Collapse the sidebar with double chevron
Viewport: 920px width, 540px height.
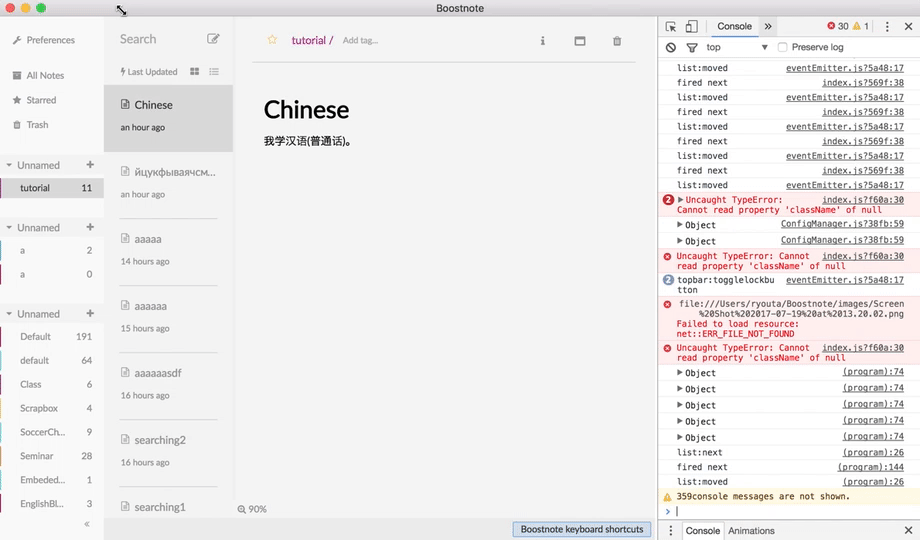pyautogui.click(x=87, y=524)
